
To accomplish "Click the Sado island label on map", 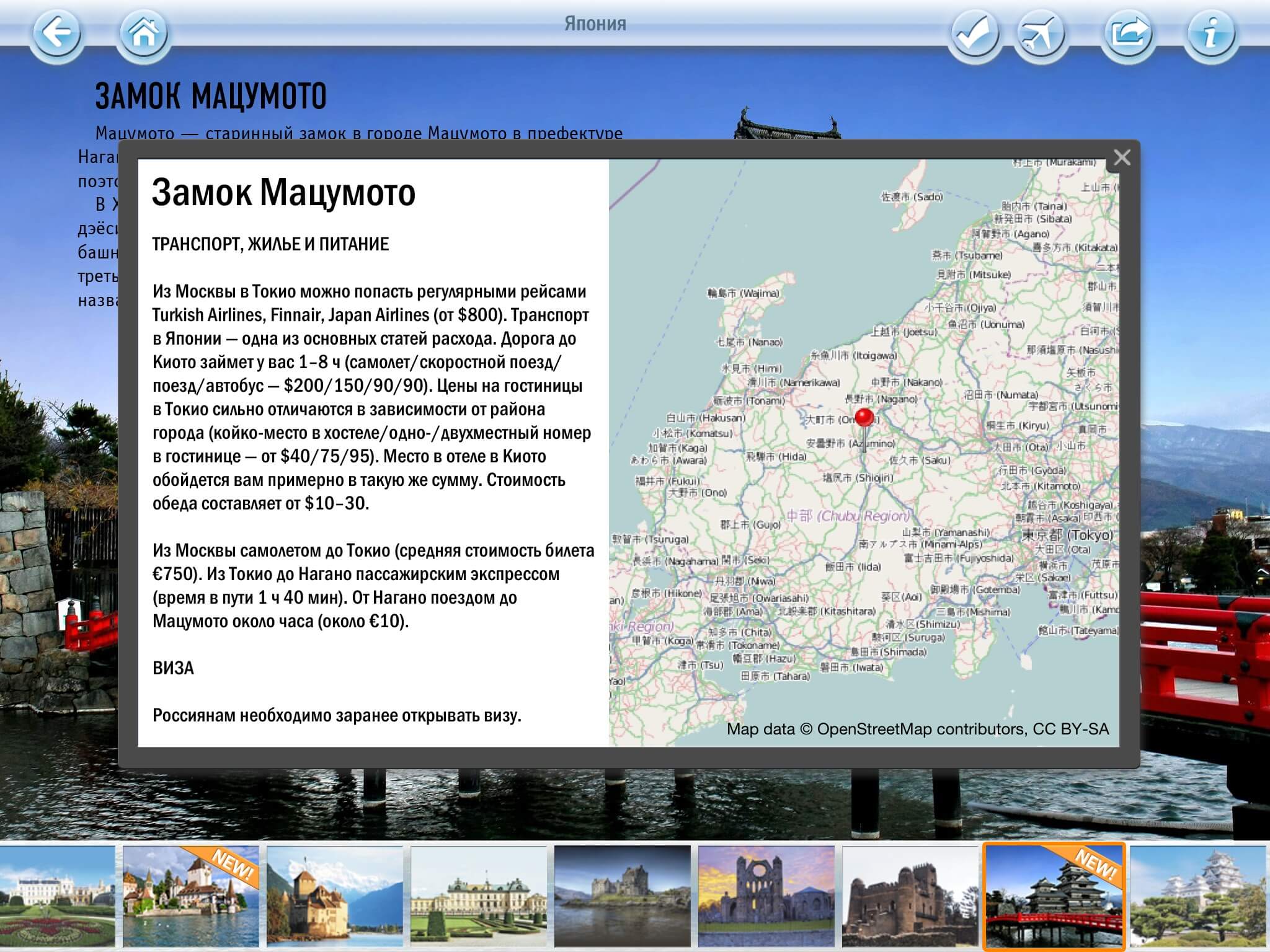I will pos(912,196).
